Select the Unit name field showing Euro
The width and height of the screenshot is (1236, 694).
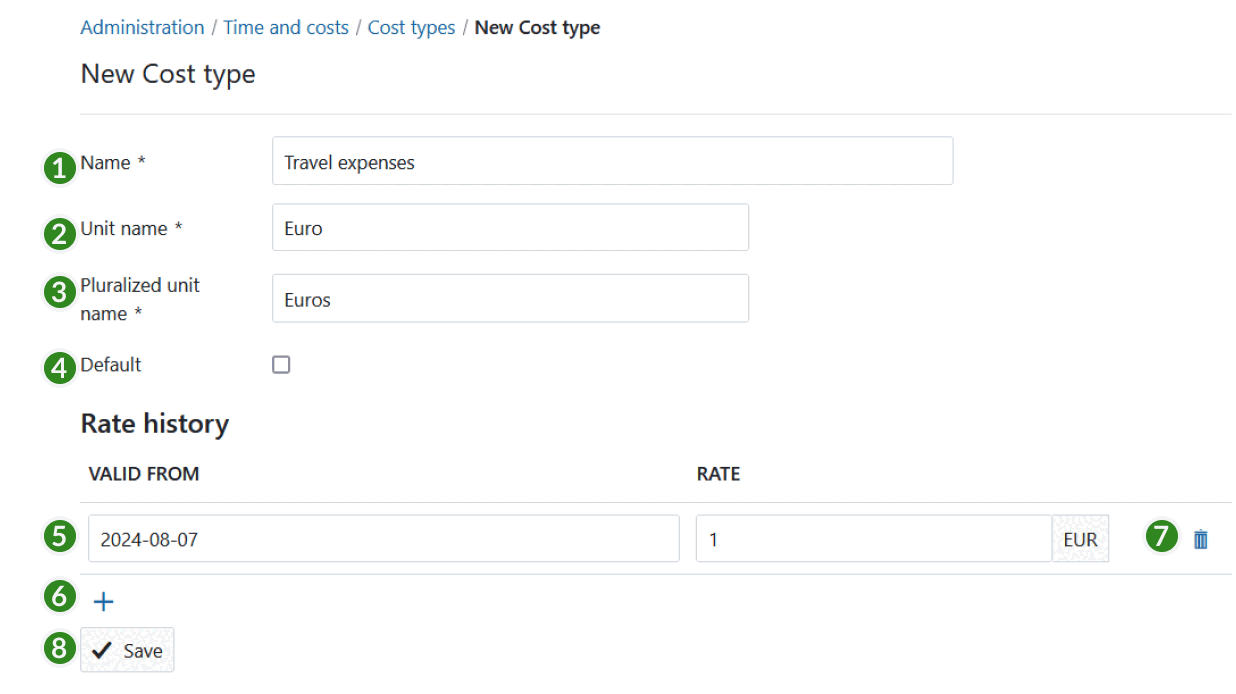pos(510,226)
